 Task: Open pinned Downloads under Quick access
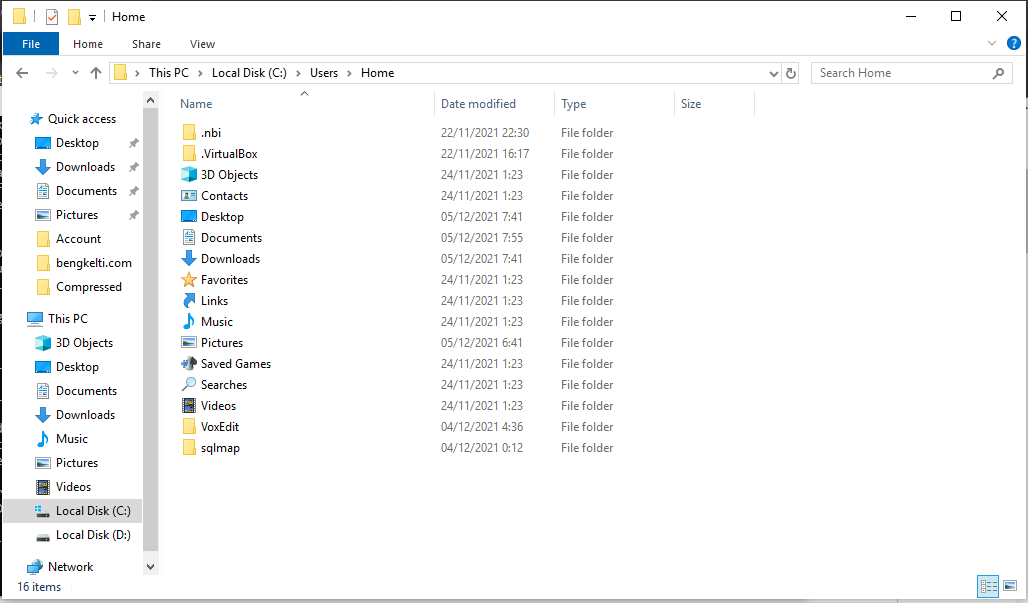click(x=85, y=167)
